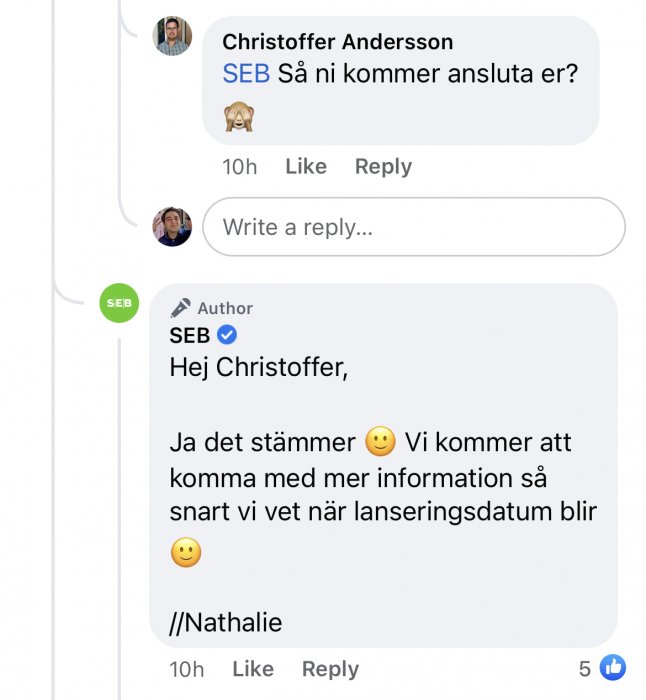Like Christoffer Andersson's comment
646x700 pixels.
click(305, 167)
